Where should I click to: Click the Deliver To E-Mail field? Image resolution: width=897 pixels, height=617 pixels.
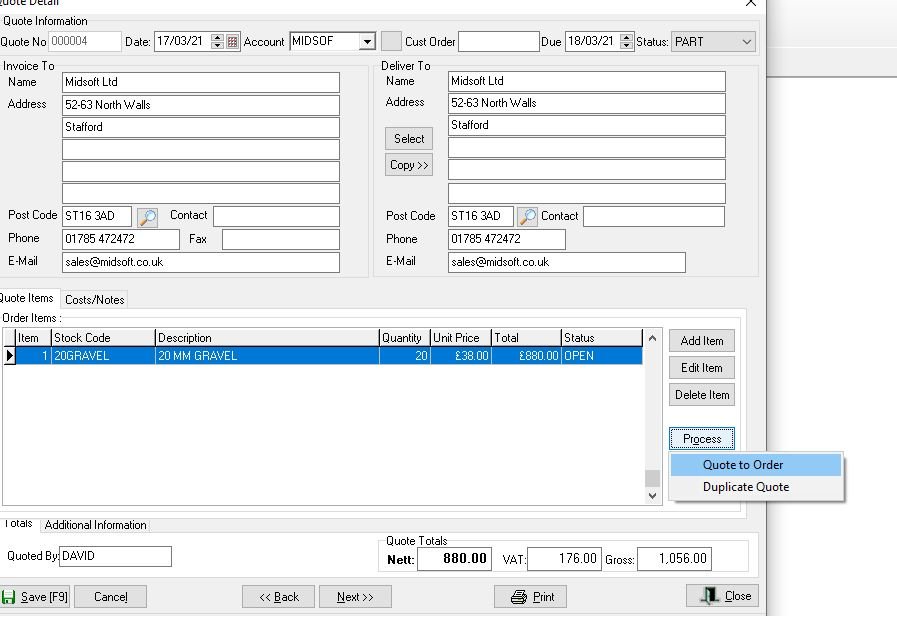(x=567, y=262)
